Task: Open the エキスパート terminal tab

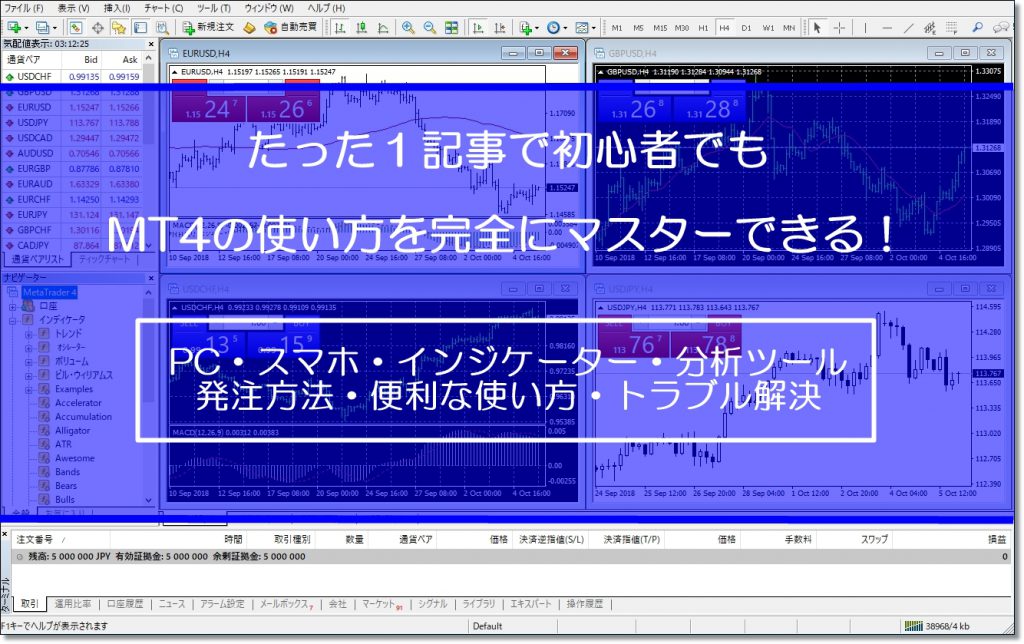Action: point(530,604)
